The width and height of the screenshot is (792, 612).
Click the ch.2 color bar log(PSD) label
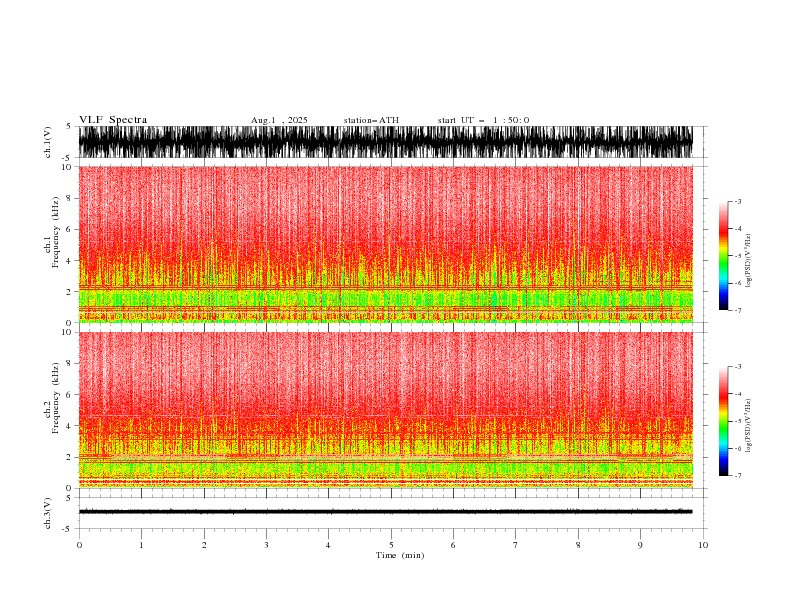tap(748, 426)
